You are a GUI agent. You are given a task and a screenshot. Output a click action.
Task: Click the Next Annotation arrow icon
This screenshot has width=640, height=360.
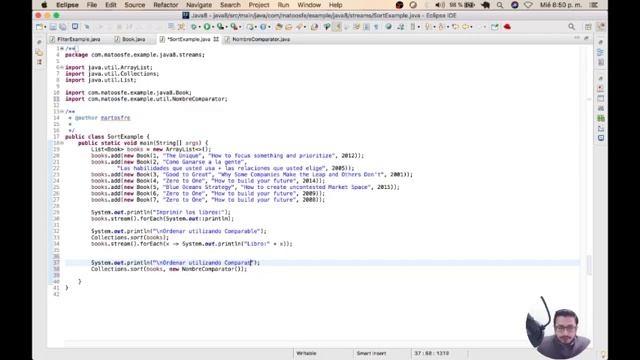427,27
